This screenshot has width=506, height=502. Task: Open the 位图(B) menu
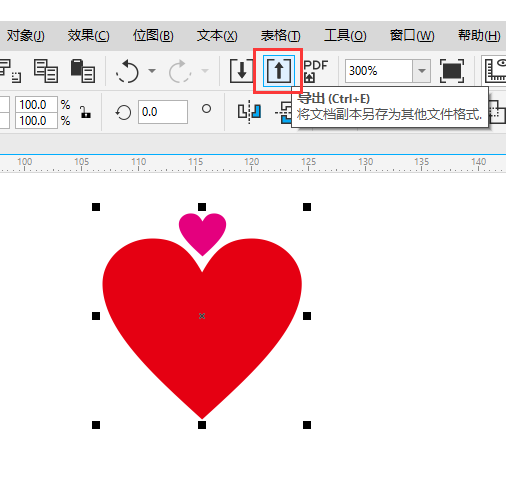click(x=153, y=35)
